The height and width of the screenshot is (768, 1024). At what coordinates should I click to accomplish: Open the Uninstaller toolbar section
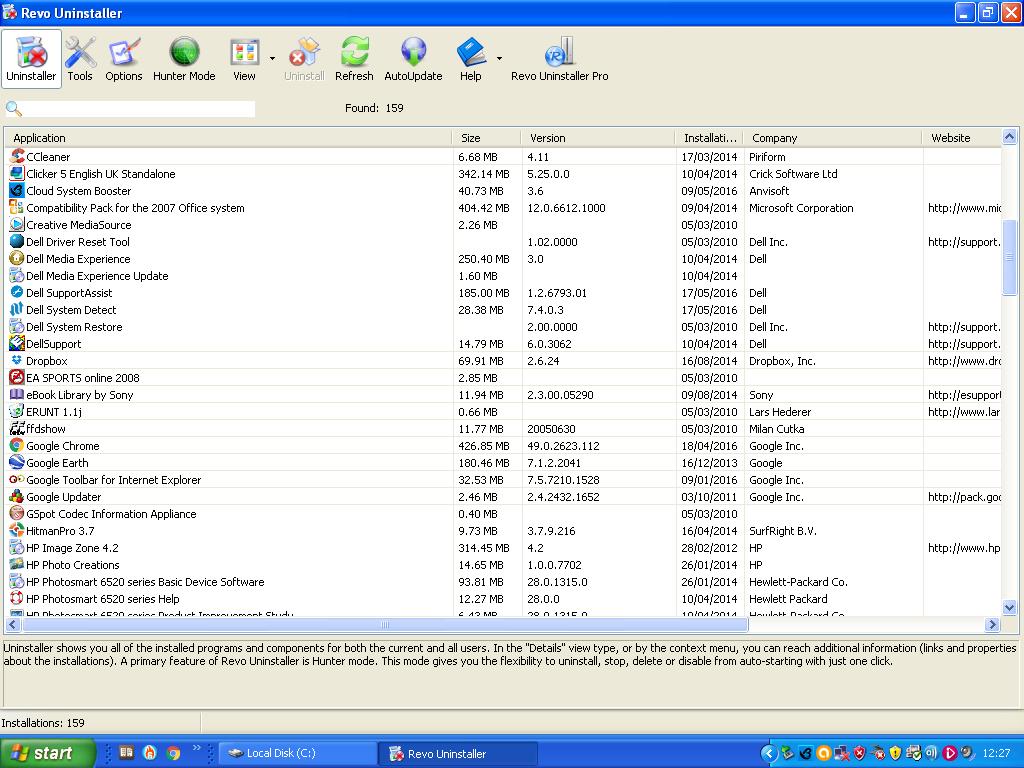tap(31, 59)
